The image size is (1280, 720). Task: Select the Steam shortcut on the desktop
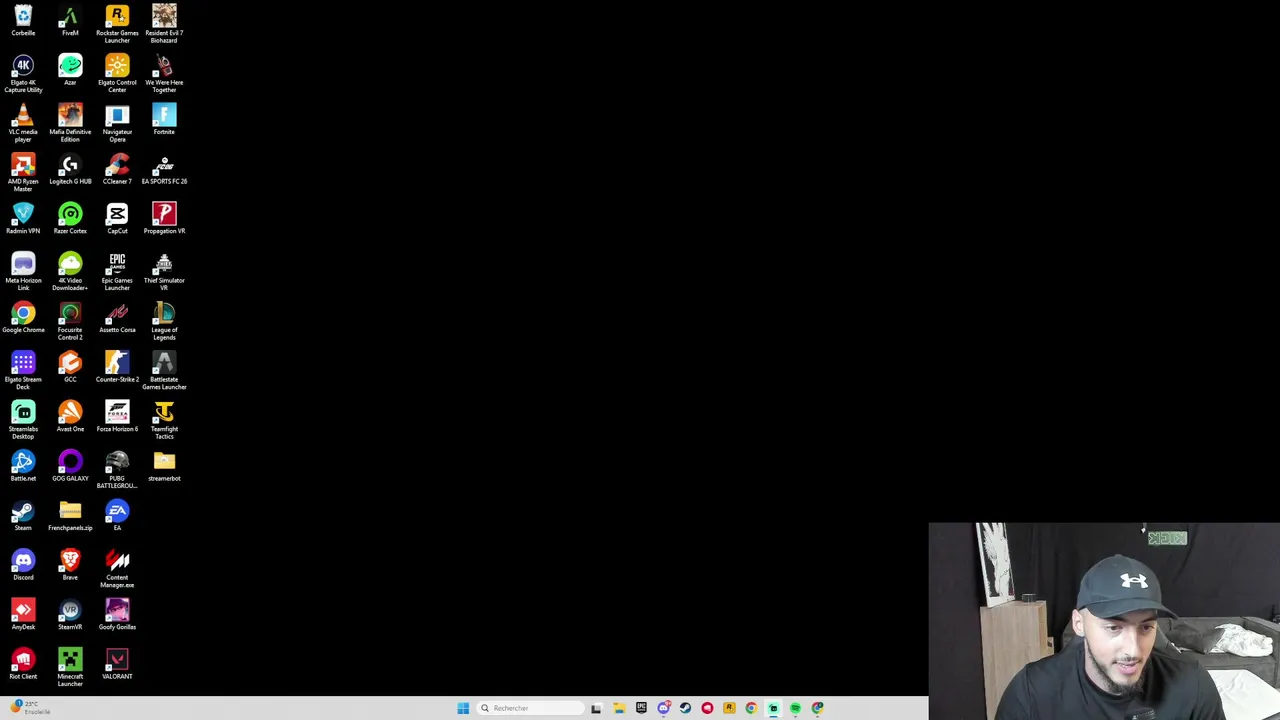click(x=23, y=516)
